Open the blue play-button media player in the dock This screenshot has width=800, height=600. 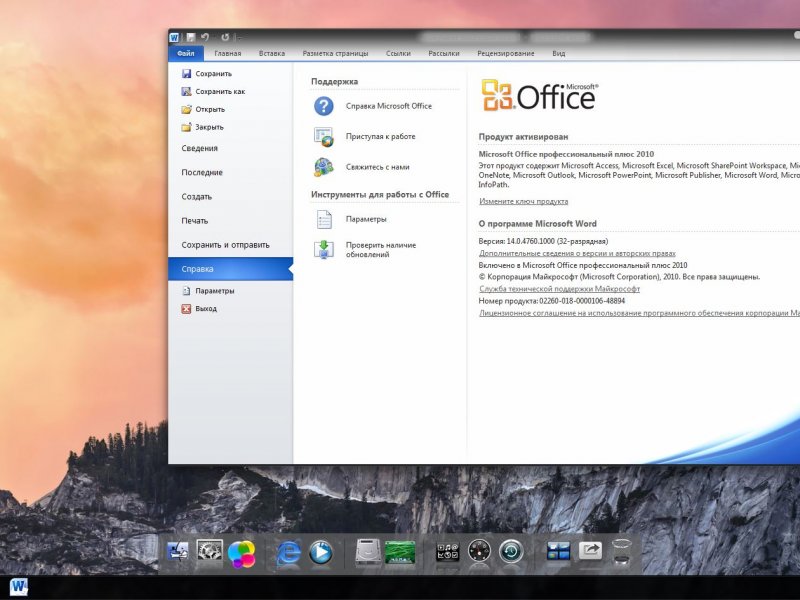(x=321, y=553)
